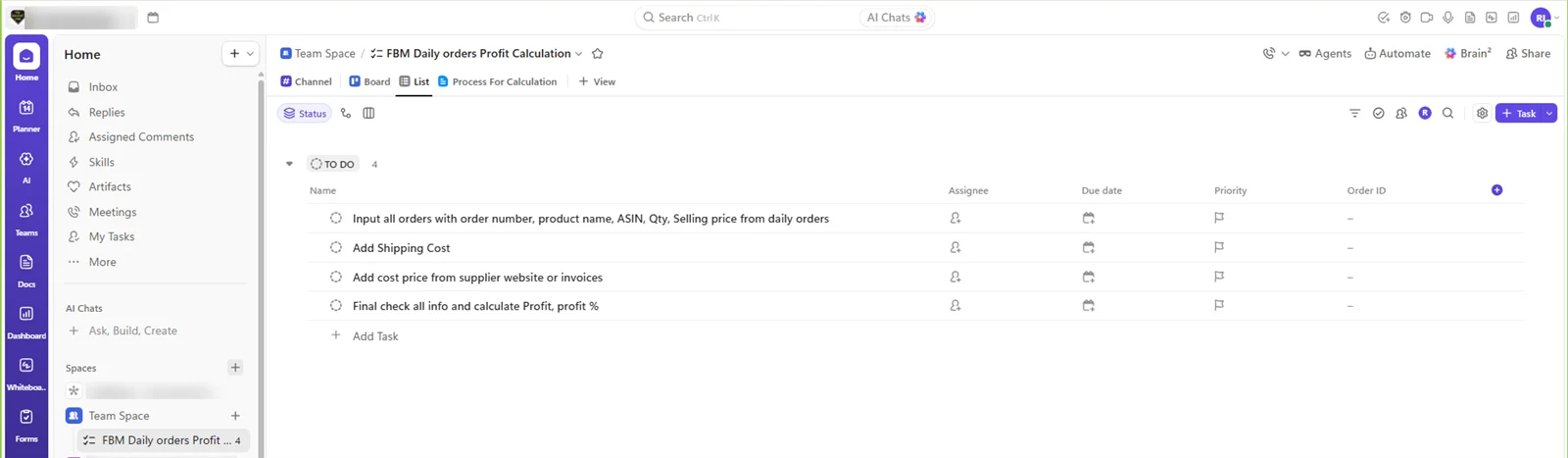
Task: Open Planner in the left rail
Action: tap(26, 115)
